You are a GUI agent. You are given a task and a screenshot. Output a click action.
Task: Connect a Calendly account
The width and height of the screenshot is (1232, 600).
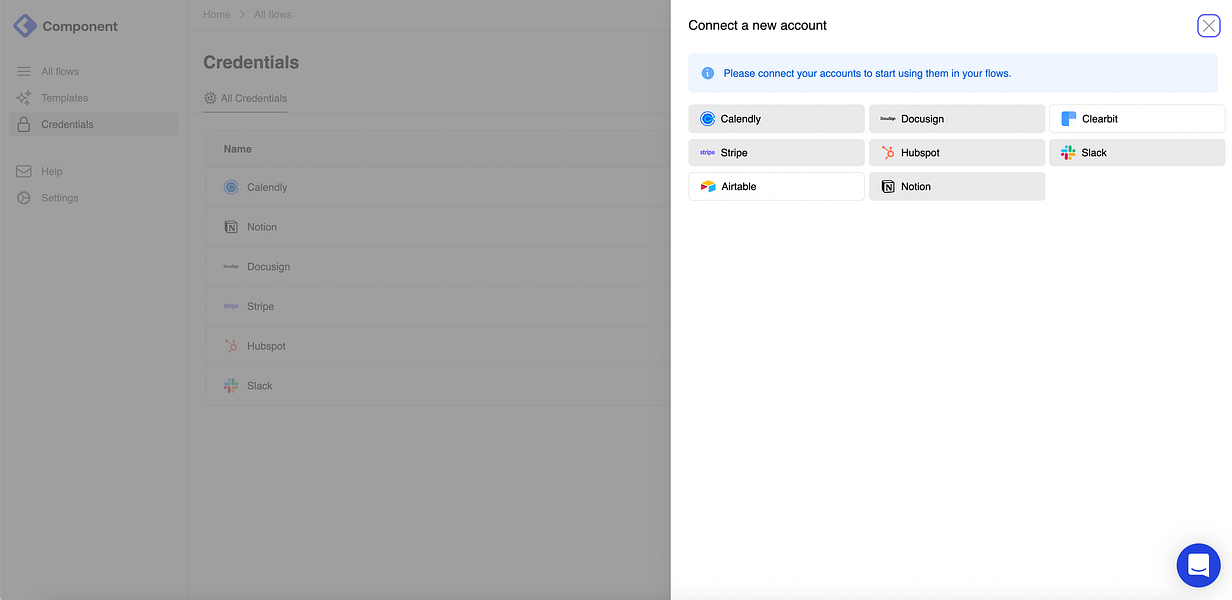click(x=776, y=119)
